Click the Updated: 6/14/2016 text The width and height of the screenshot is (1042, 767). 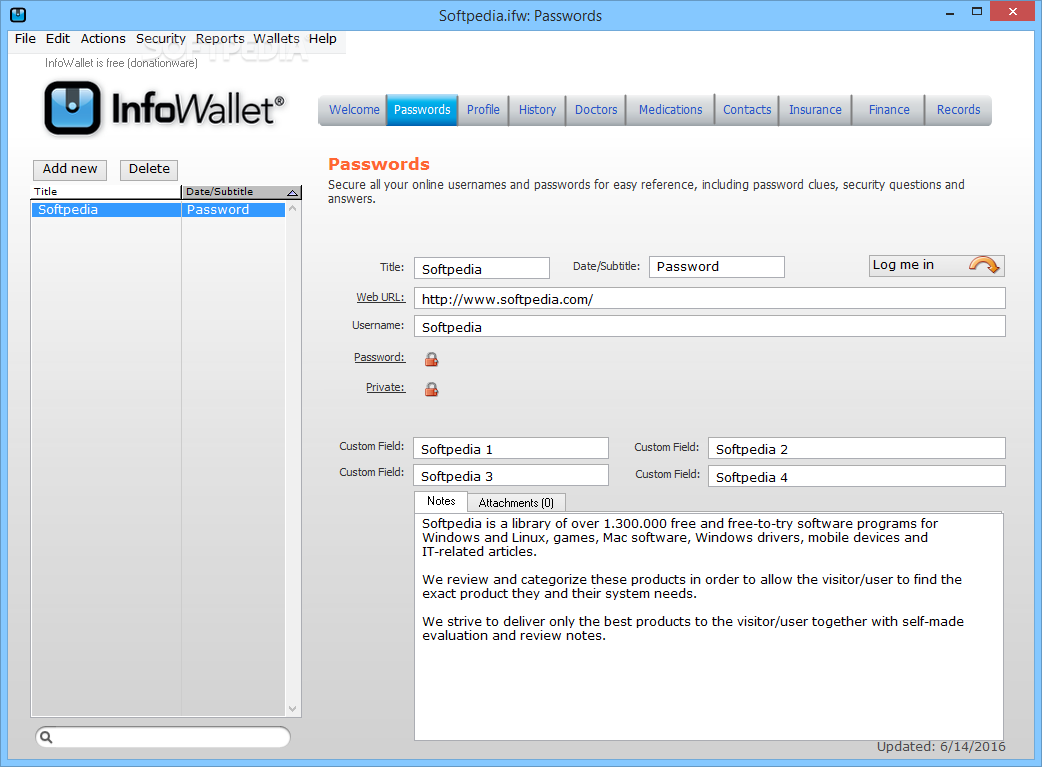940,746
